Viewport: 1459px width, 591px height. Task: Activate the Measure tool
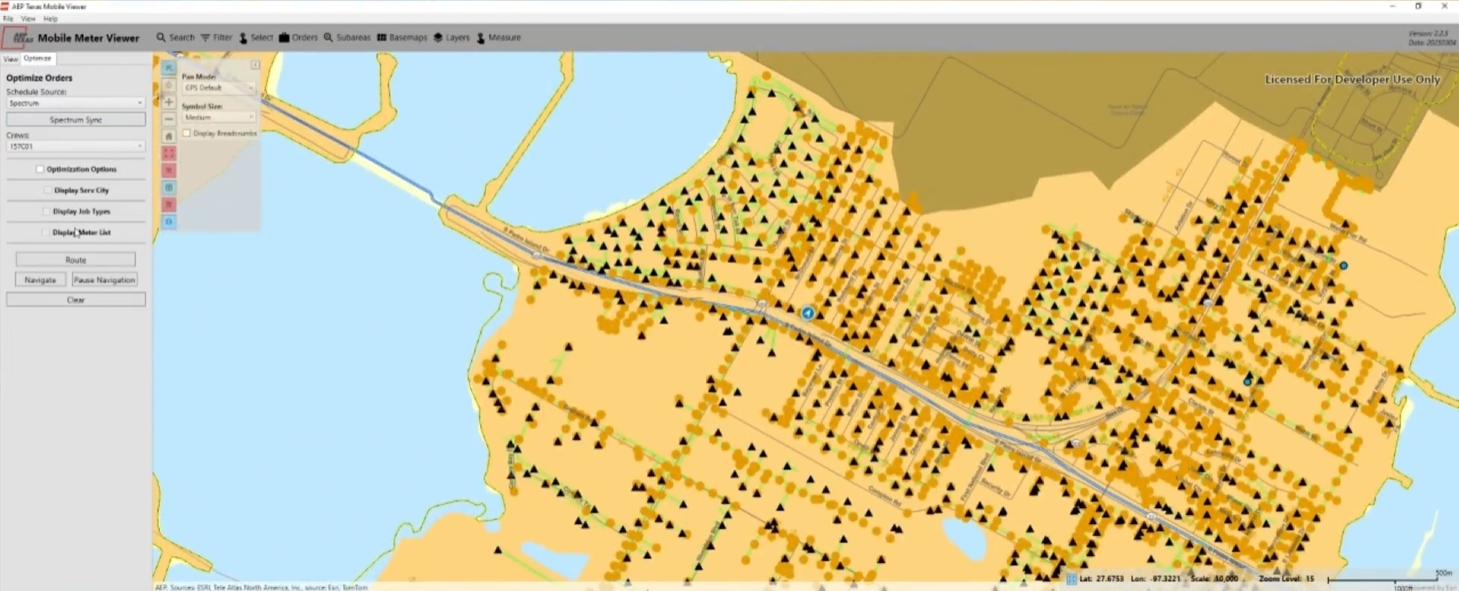[x=498, y=38]
